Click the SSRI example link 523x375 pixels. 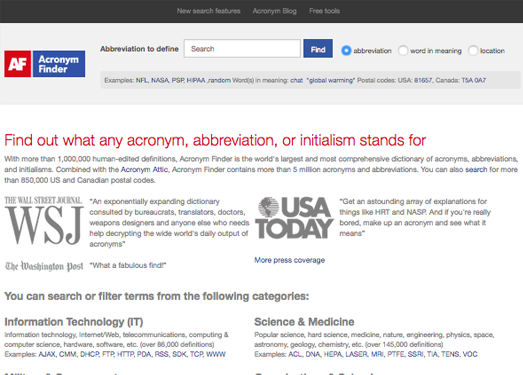tap(416, 354)
